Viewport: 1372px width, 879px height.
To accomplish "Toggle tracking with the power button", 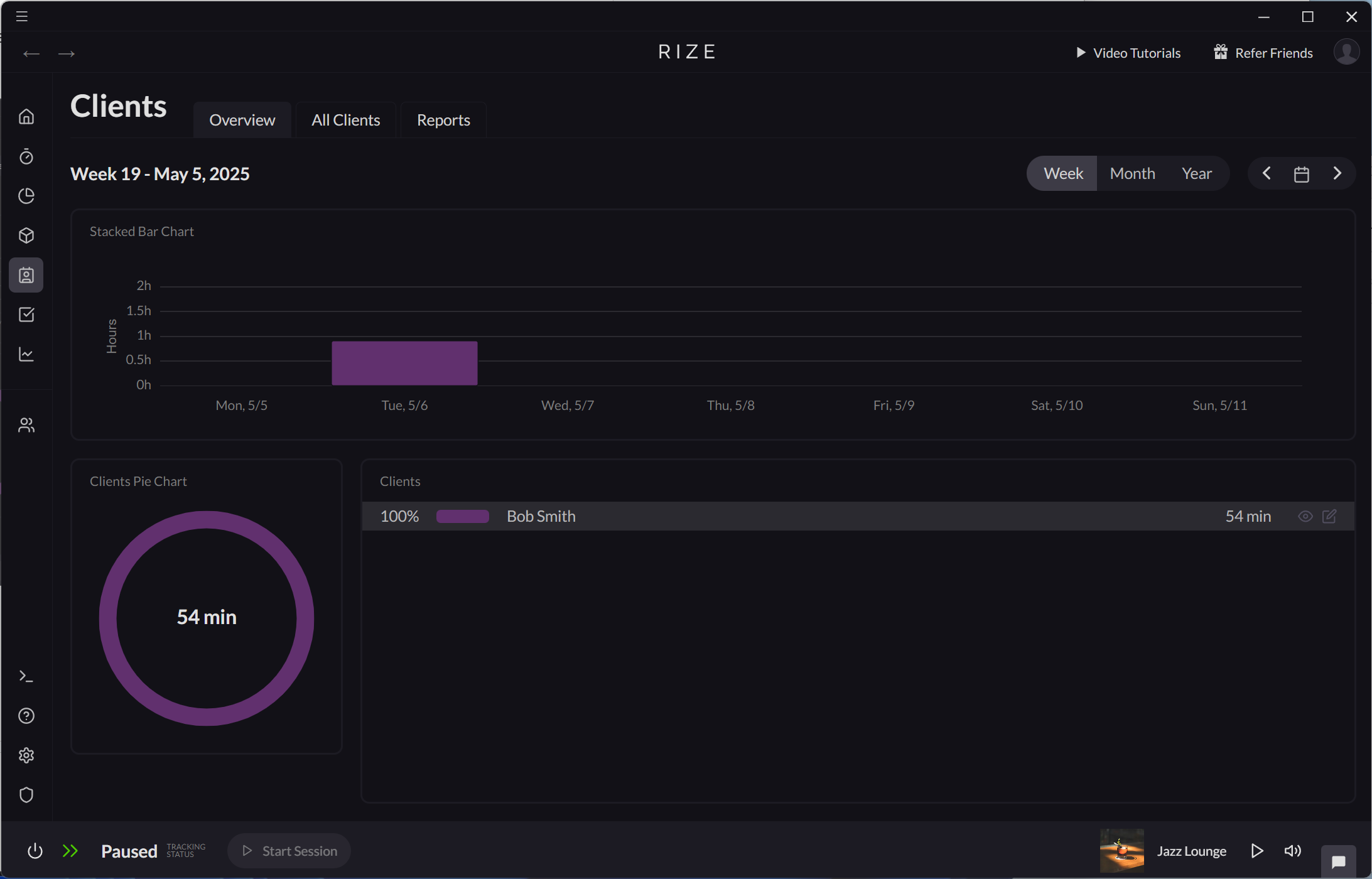I will coord(35,851).
